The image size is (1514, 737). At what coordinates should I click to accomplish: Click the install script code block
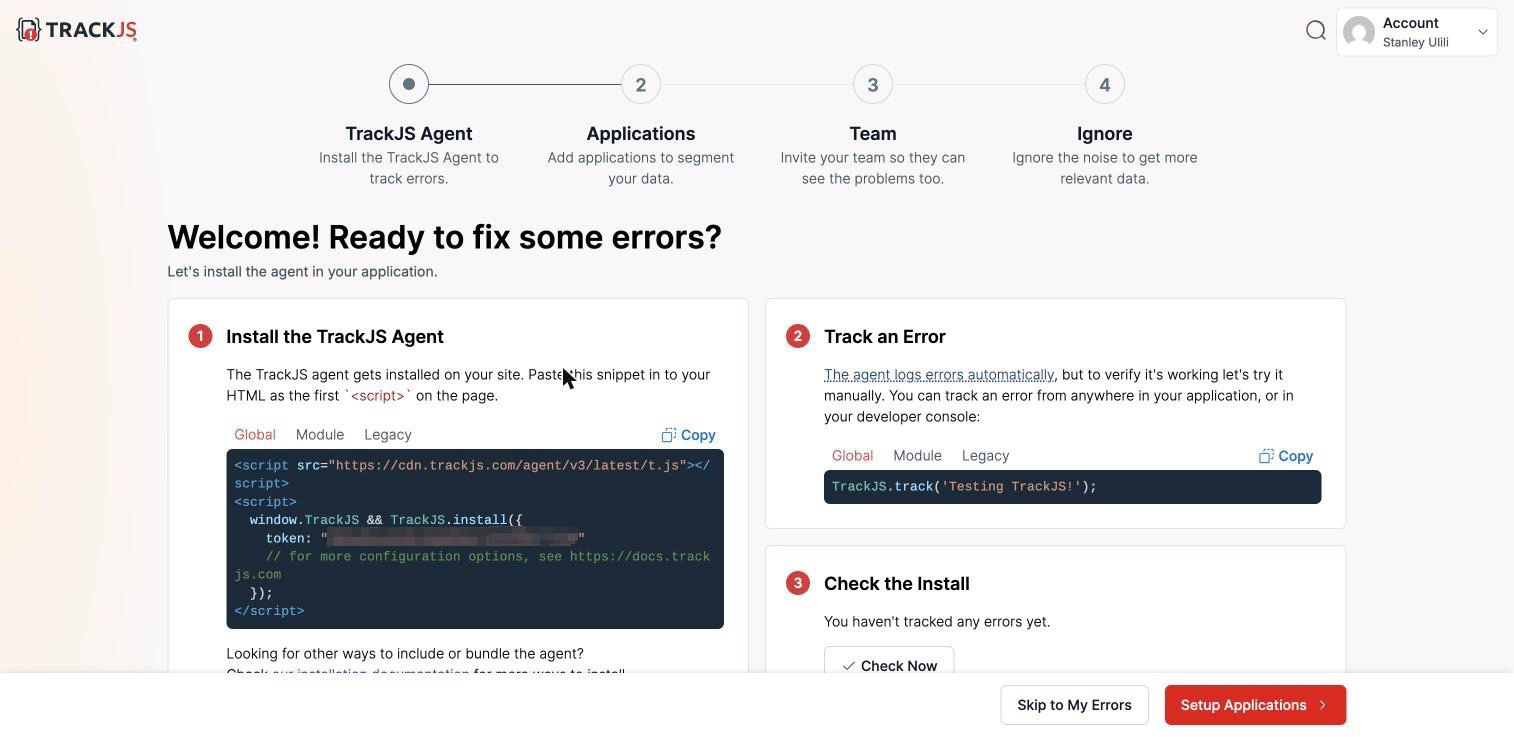(475, 539)
